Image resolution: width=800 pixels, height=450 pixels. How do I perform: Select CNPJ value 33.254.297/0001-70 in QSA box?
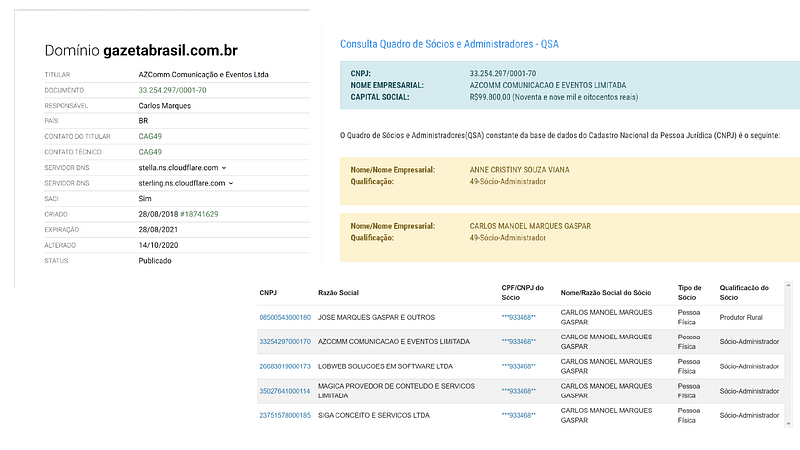click(x=503, y=73)
